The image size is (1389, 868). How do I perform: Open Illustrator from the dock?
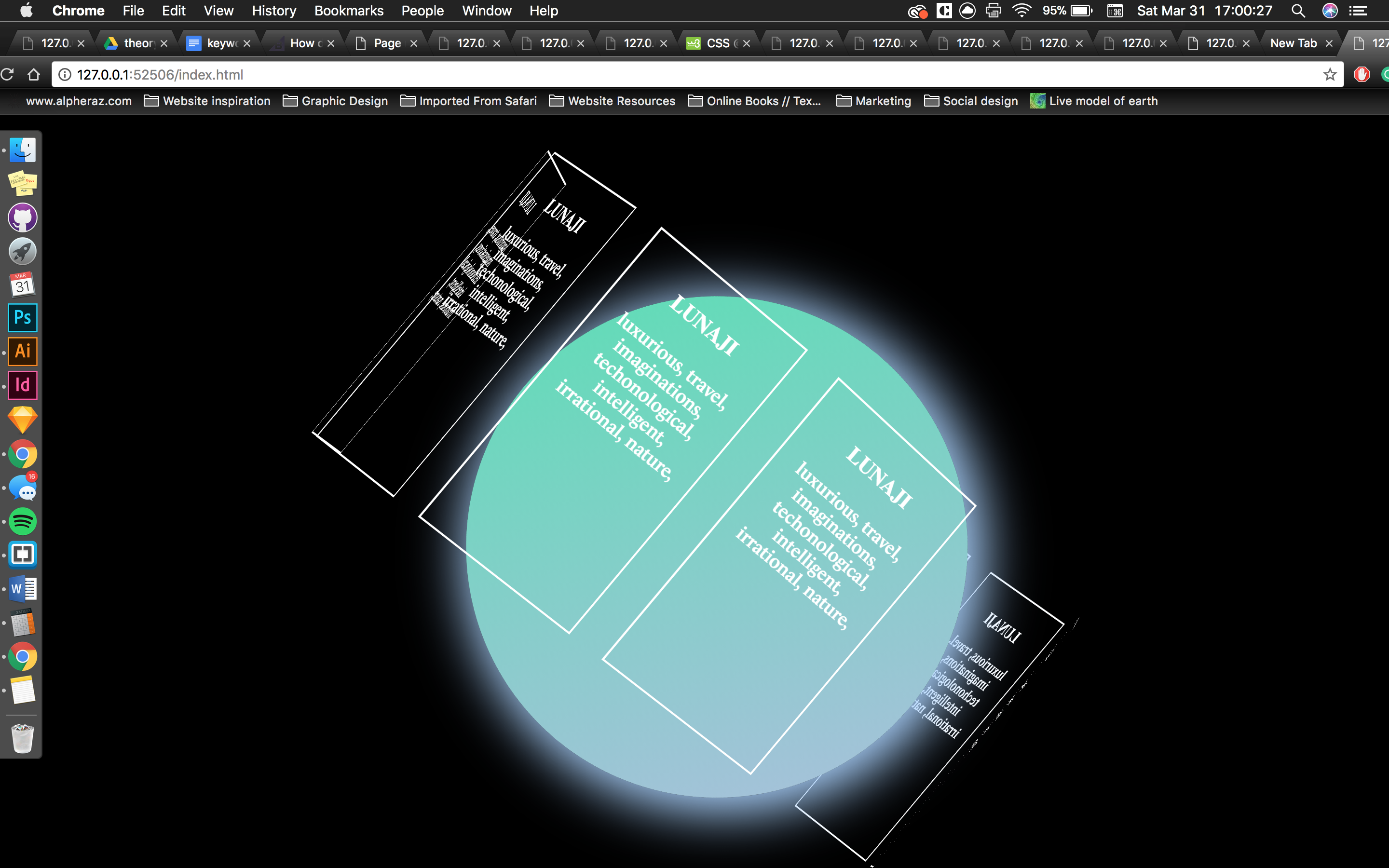(22, 352)
